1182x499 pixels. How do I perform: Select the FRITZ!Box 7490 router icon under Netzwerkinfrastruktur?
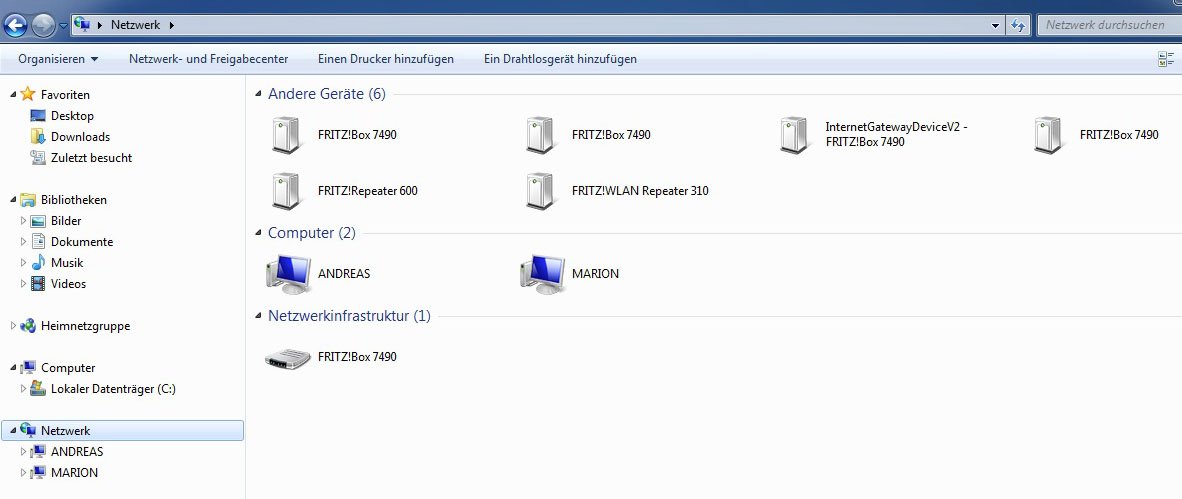[x=288, y=357]
